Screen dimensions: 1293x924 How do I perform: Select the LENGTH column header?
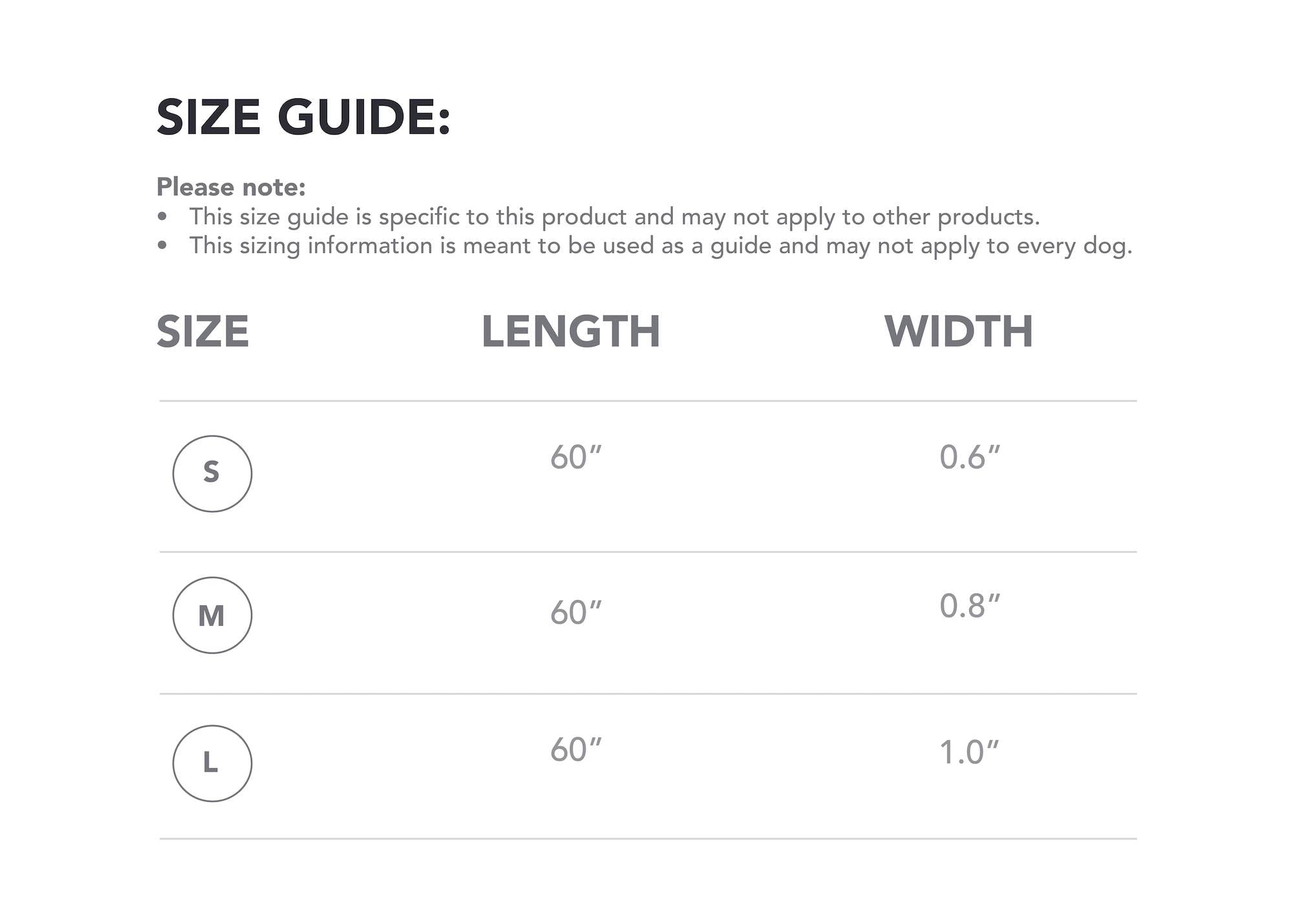pos(571,331)
